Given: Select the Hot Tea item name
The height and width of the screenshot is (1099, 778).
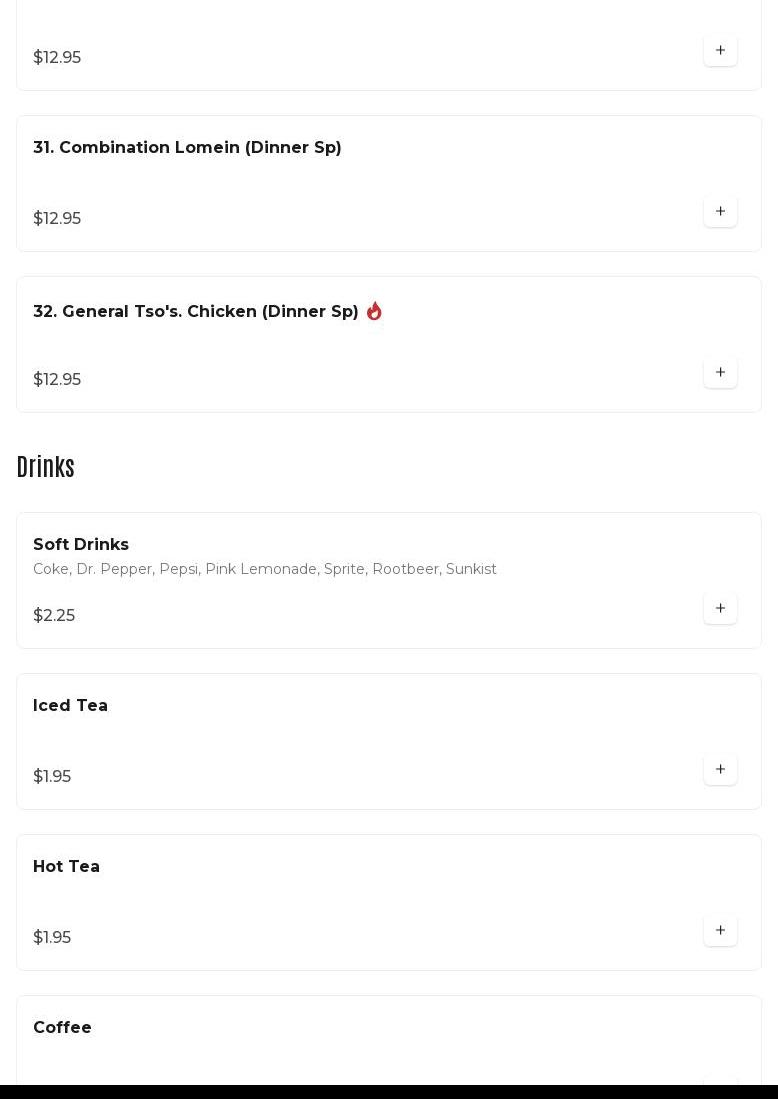Looking at the screenshot, I should tap(66, 867).
